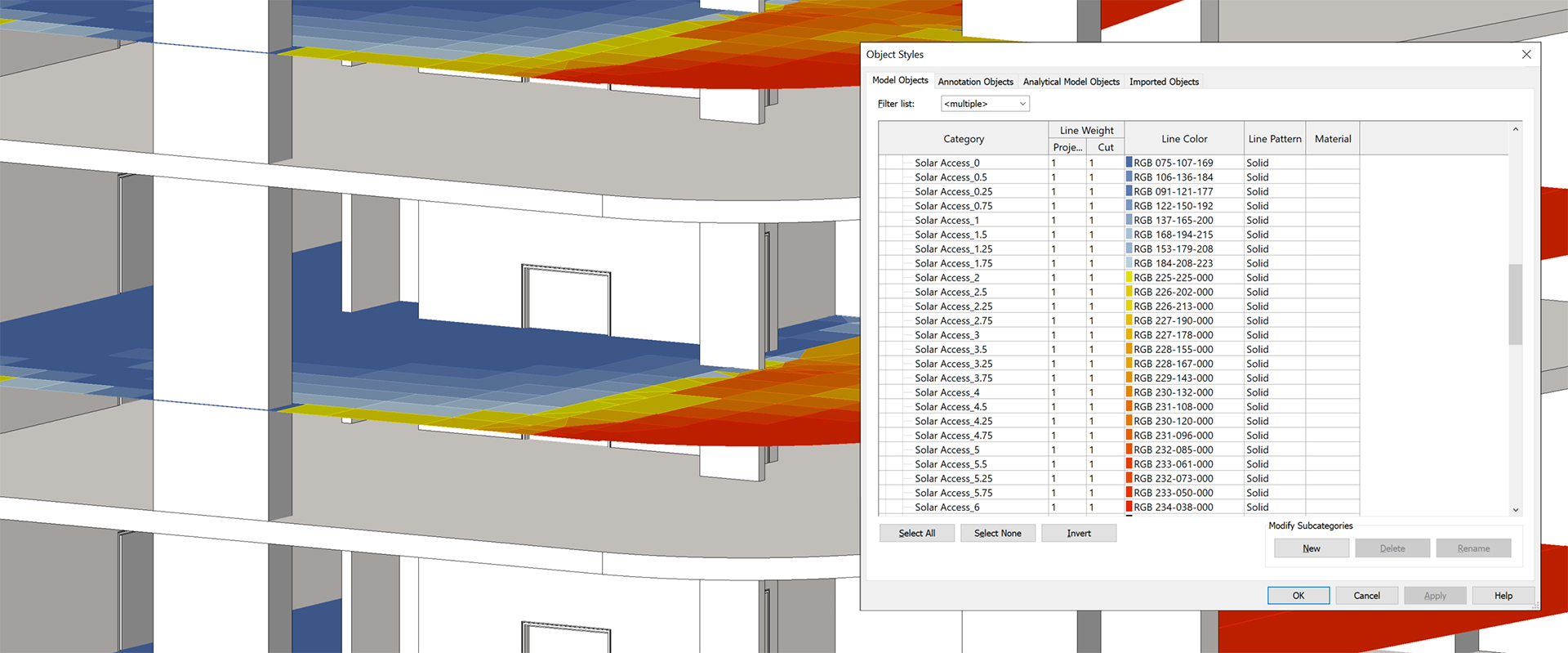Create a New subcategory
The image size is (1568, 653).
click(1311, 548)
